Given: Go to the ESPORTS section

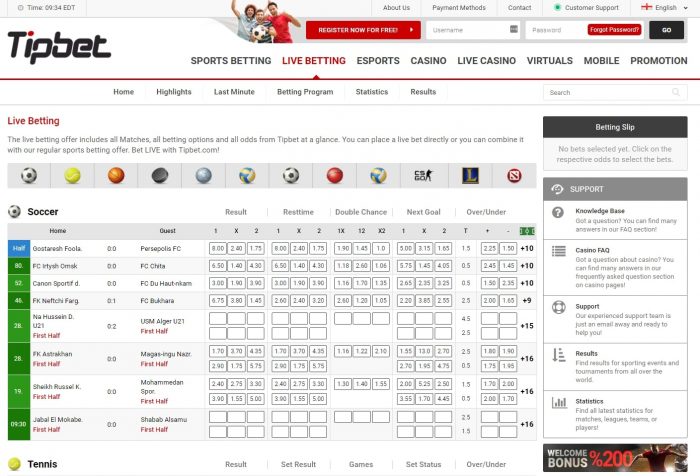Looking at the screenshot, I should coord(378,61).
